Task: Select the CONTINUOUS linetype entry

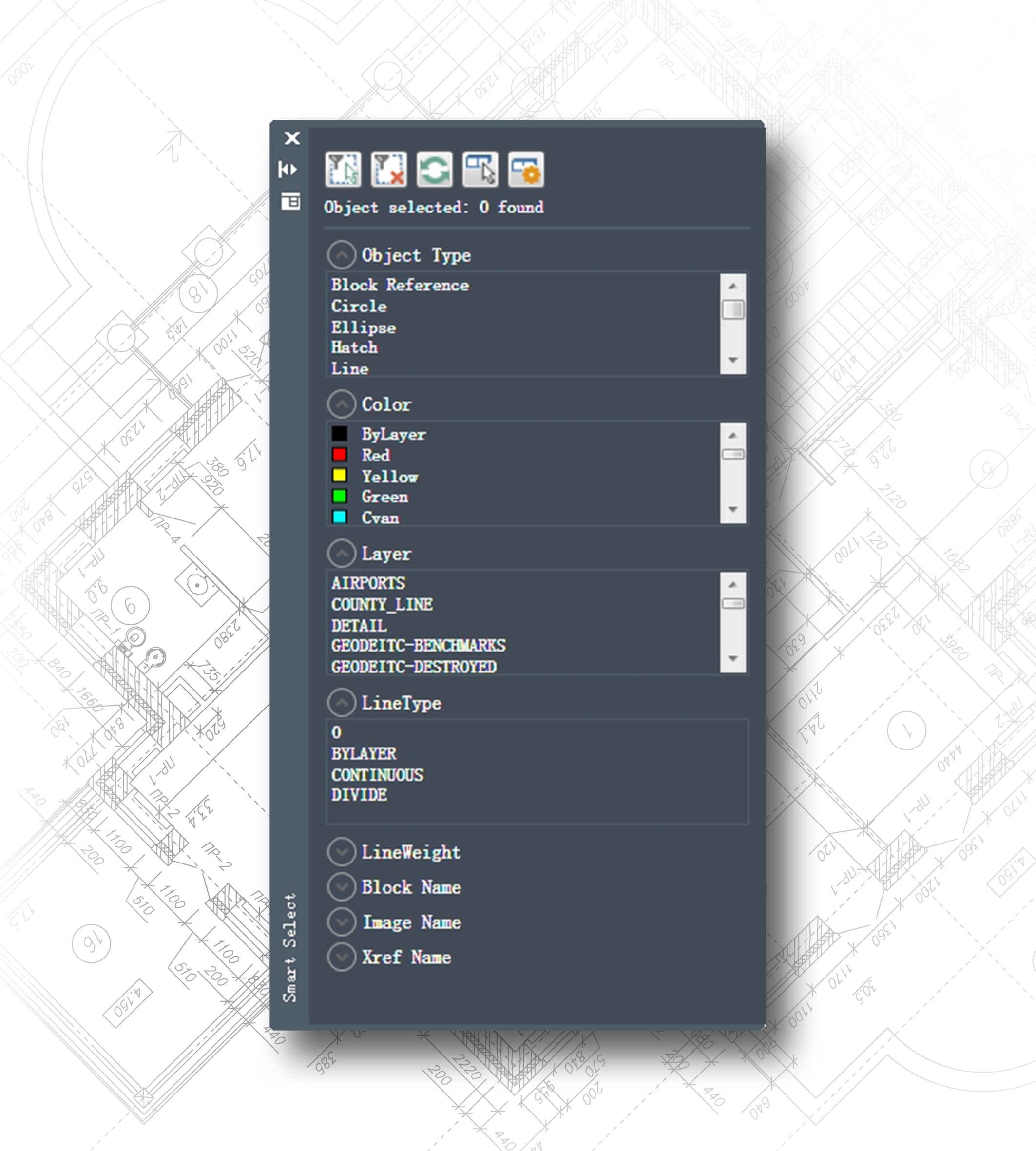Action: pyautogui.click(x=377, y=774)
